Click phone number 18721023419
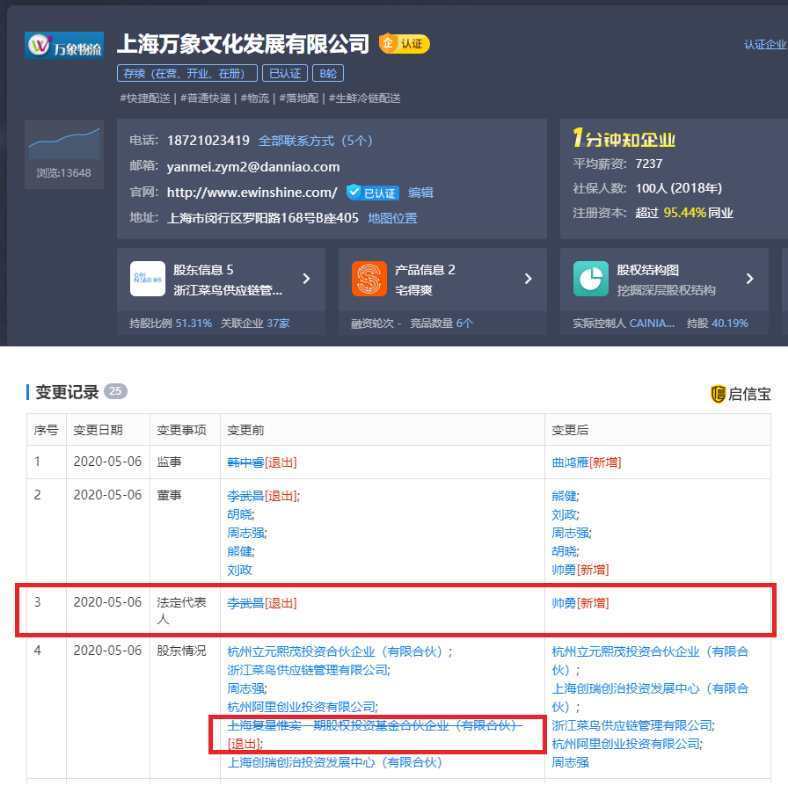This screenshot has width=788, height=800. (208, 141)
